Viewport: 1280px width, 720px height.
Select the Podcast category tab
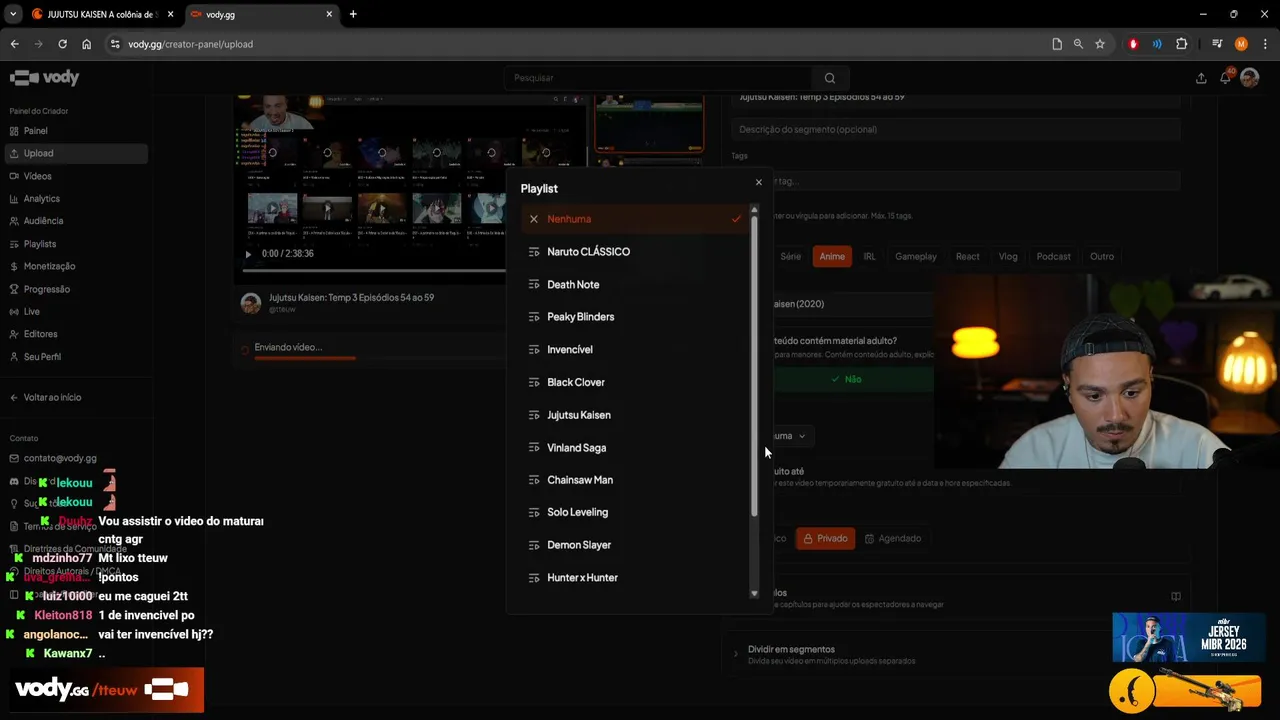click(1053, 257)
